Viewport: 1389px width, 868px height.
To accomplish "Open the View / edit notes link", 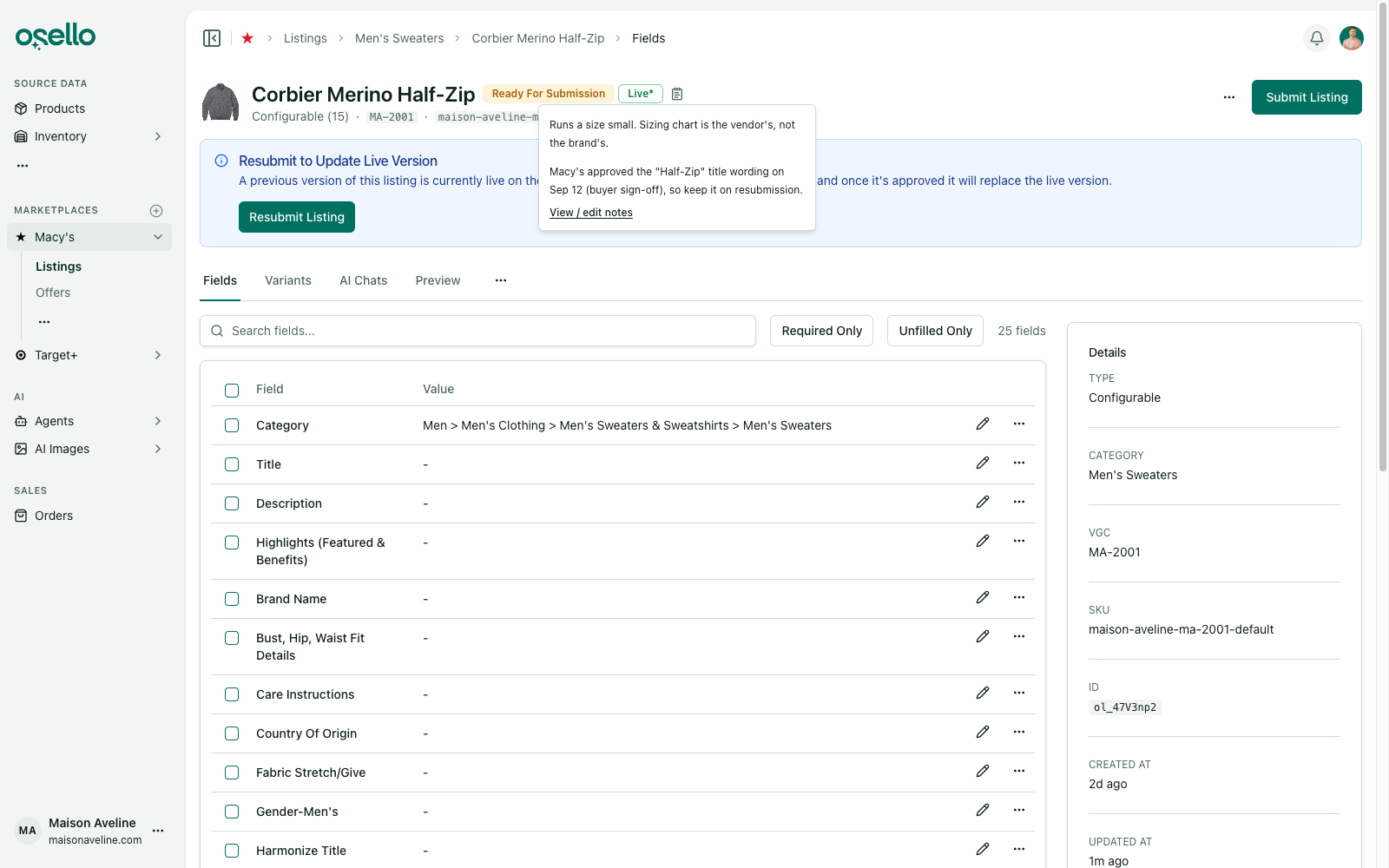I will (591, 213).
